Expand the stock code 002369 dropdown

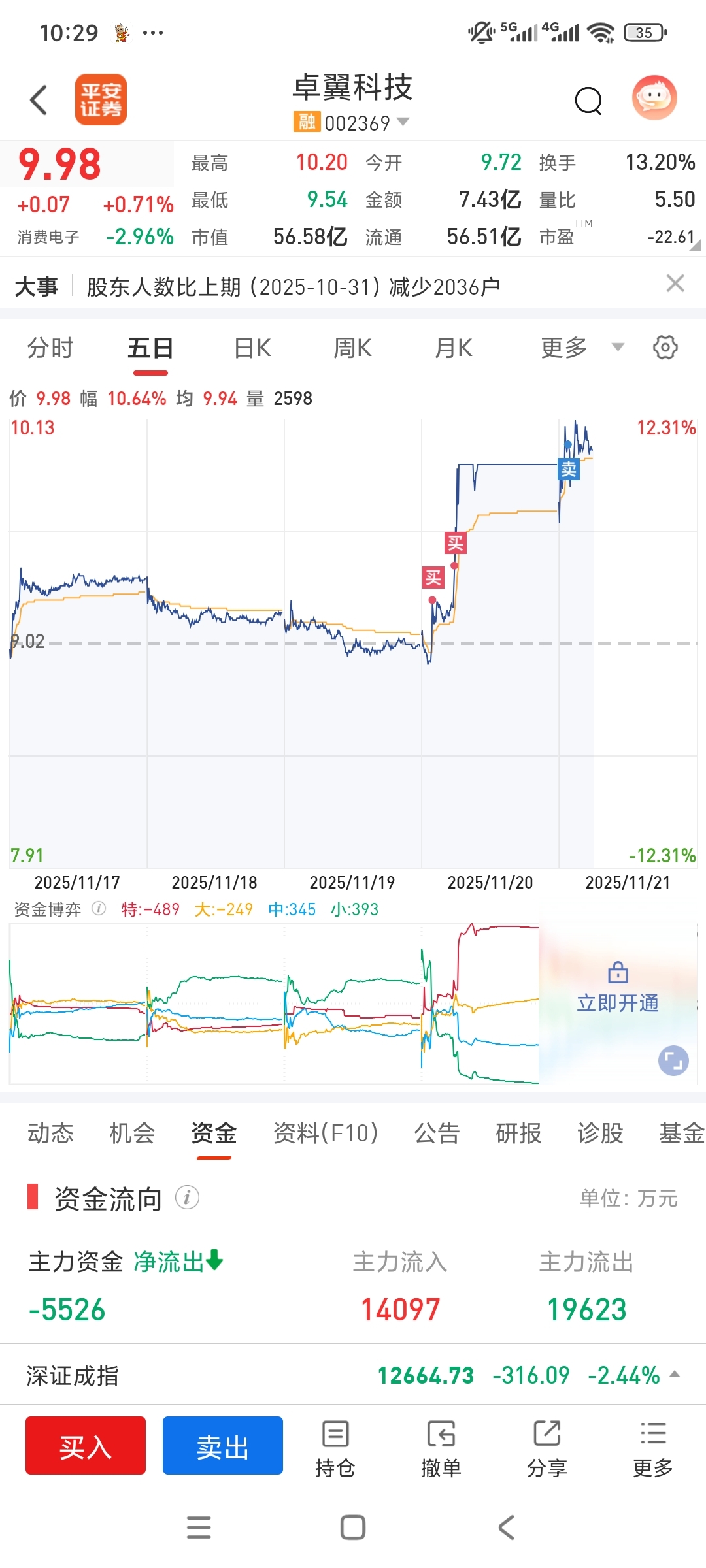click(x=403, y=122)
